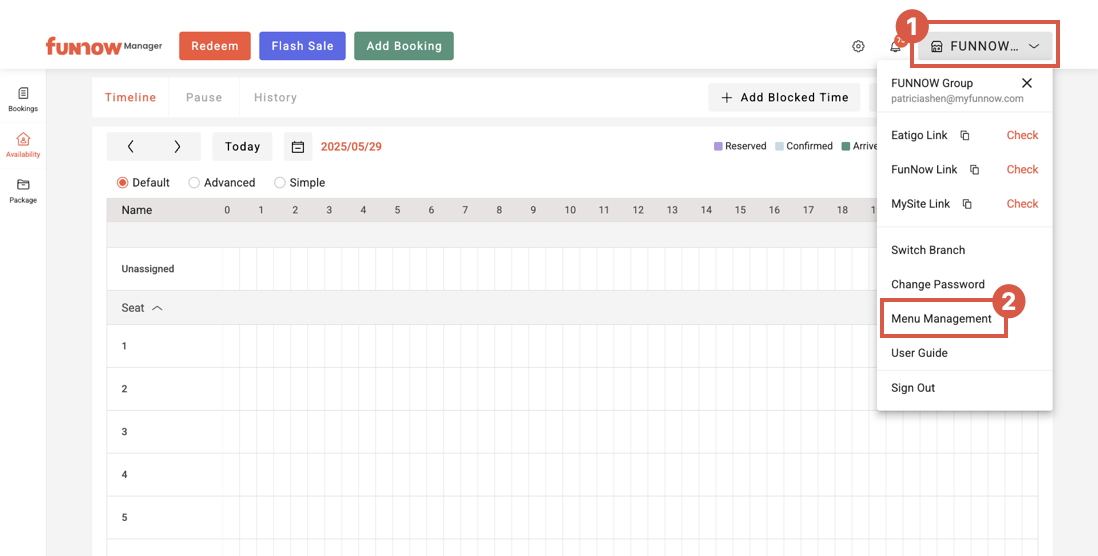Copy the FunNow Link
This screenshot has height=556, width=1098.
[x=974, y=170]
